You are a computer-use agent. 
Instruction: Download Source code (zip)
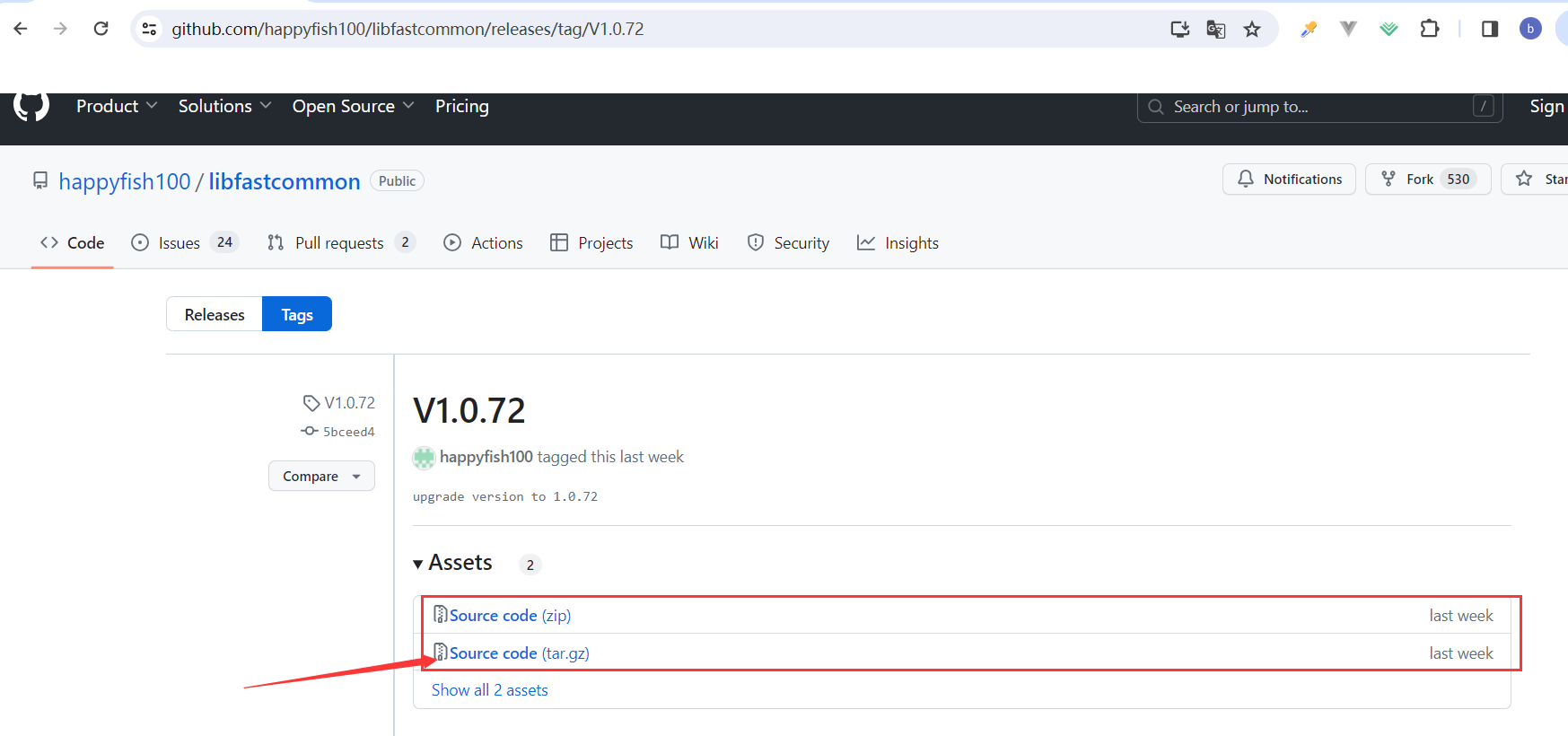pyautogui.click(x=510, y=615)
